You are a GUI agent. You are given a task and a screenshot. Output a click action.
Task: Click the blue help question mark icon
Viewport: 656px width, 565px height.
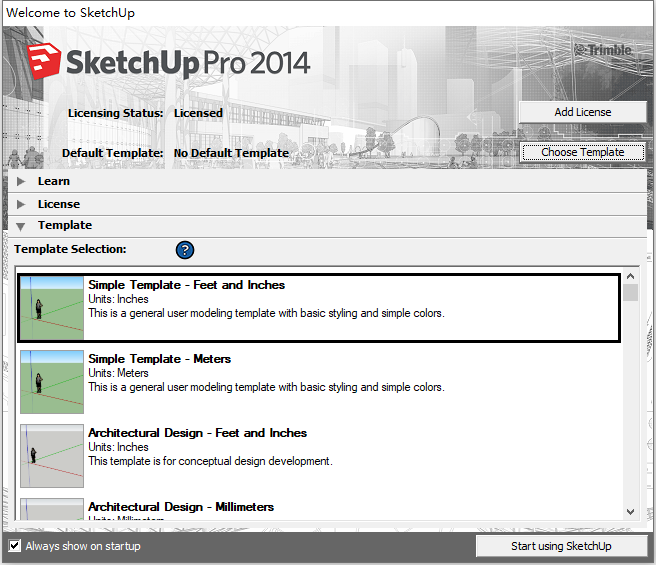pyautogui.click(x=184, y=250)
